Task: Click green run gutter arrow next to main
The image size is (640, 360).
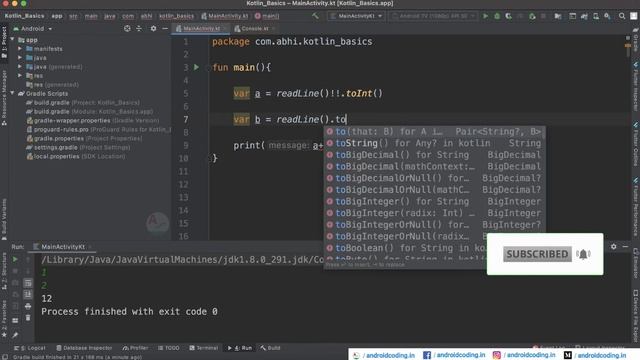Action: 196,67
